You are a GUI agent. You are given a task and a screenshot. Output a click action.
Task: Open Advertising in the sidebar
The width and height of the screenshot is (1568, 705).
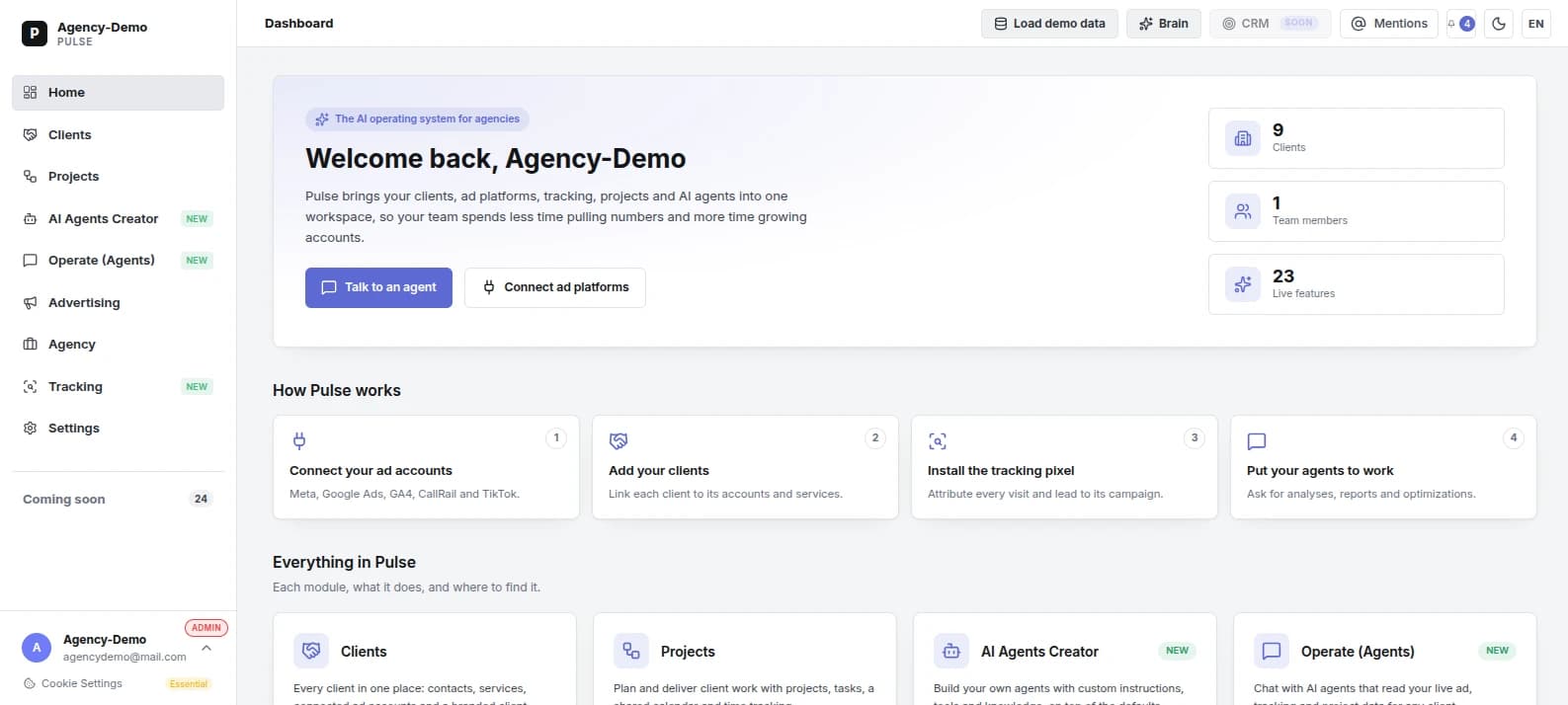coord(118,302)
